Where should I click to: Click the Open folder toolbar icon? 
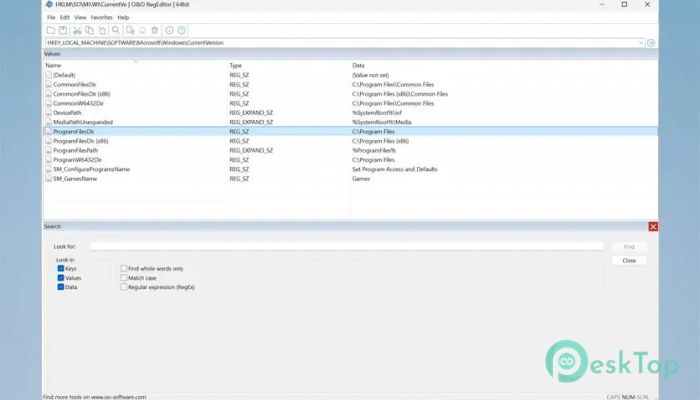[50, 30]
